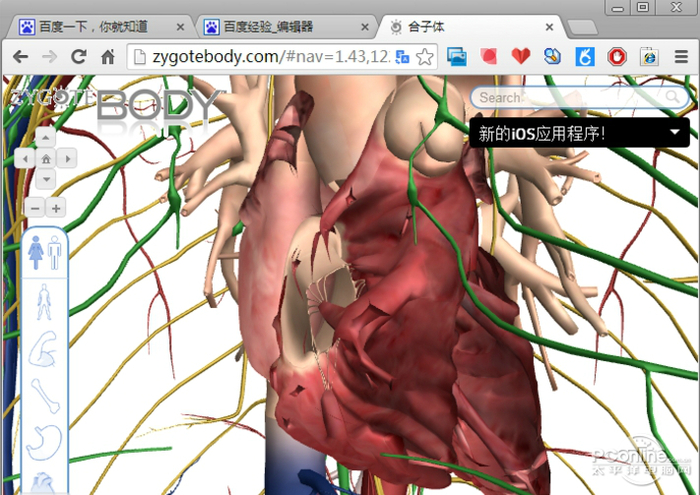This screenshot has width=700, height=495.
Task: Reload the zygotebody page
Action: 79,56
